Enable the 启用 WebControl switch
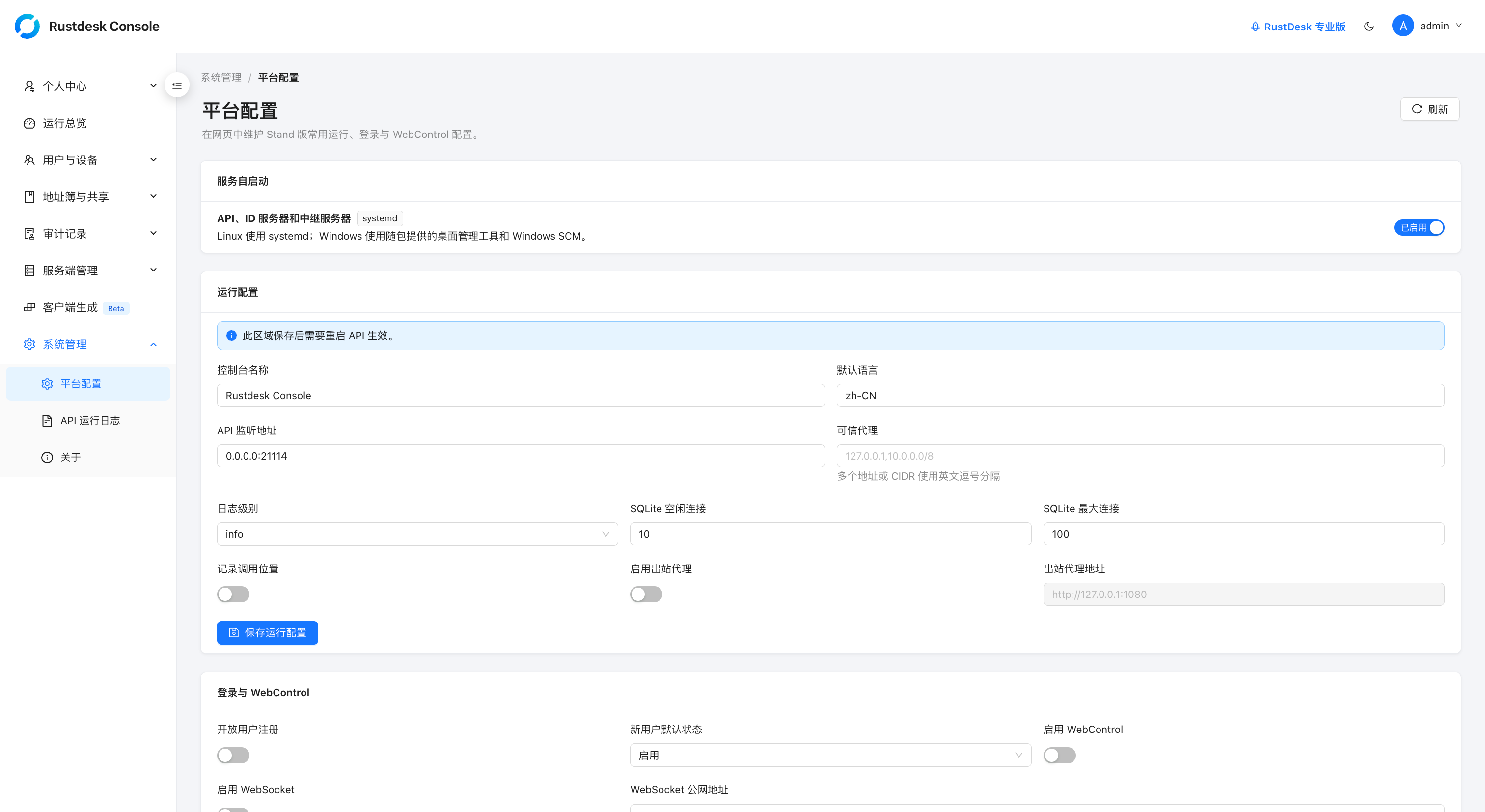 pyautogui.click(x=1059, y=755)
